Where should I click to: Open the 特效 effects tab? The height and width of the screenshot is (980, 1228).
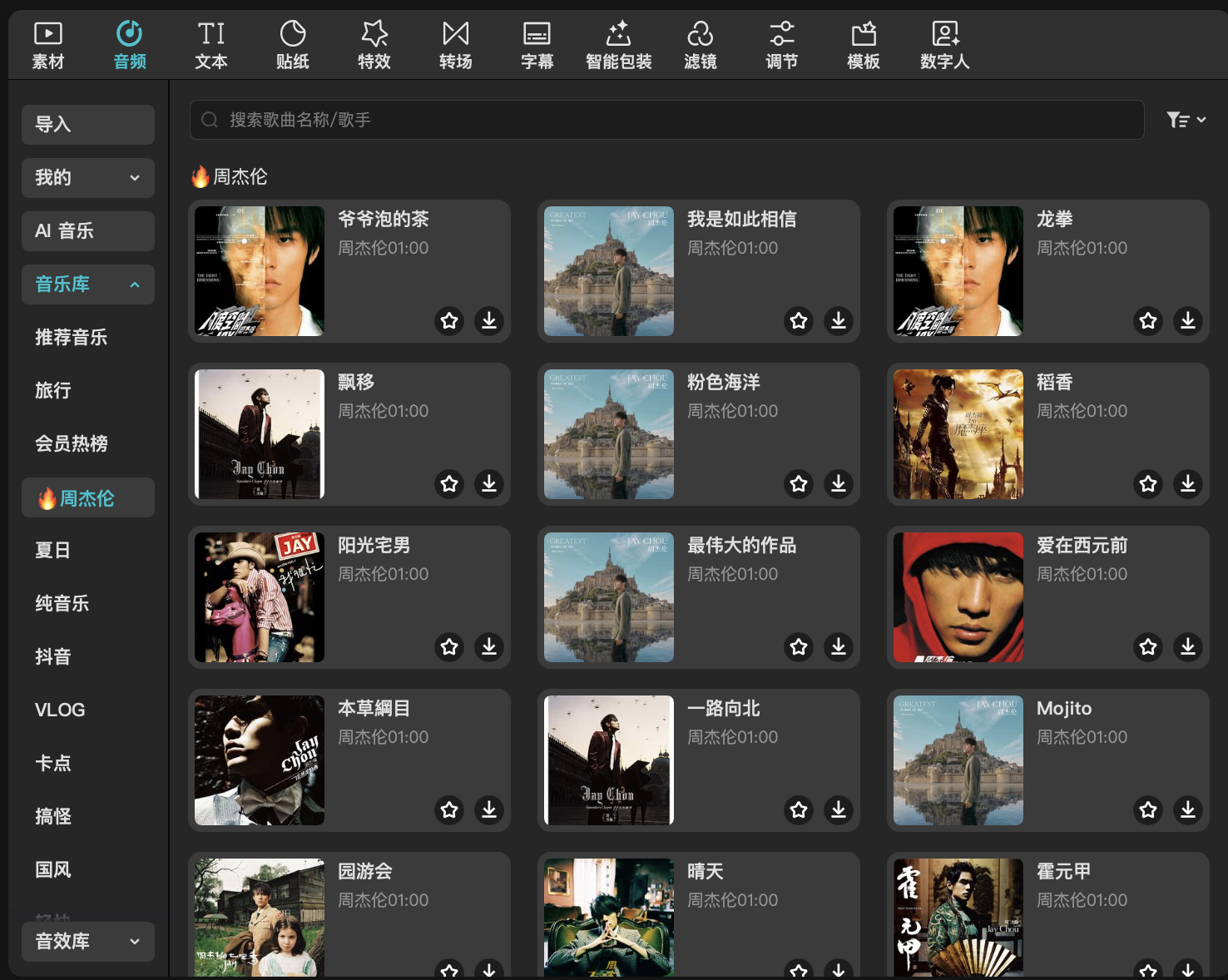click(x=374, y=45)
